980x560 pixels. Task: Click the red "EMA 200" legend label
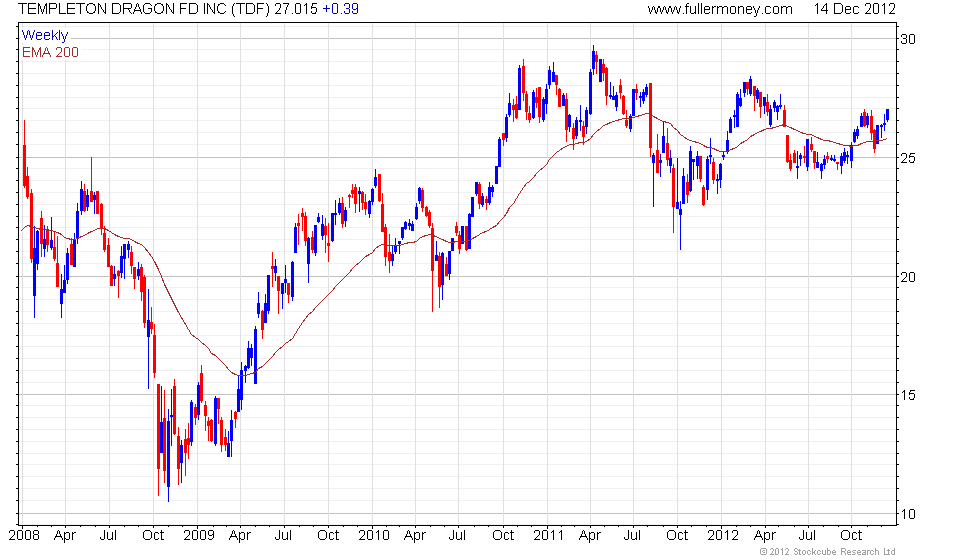pyautogui.click(x=51, y=52)
